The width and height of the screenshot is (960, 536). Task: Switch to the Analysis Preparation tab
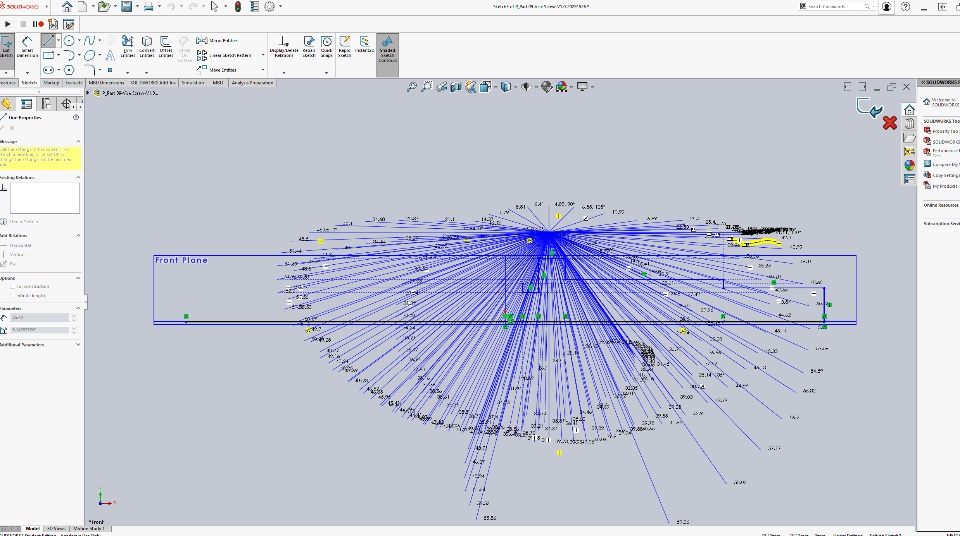click(252, 83)
